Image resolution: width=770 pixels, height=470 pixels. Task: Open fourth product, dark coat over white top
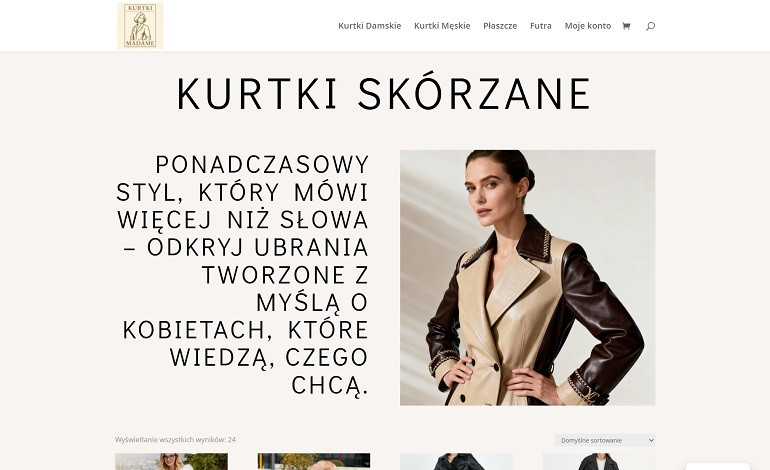tap(599, 462)
